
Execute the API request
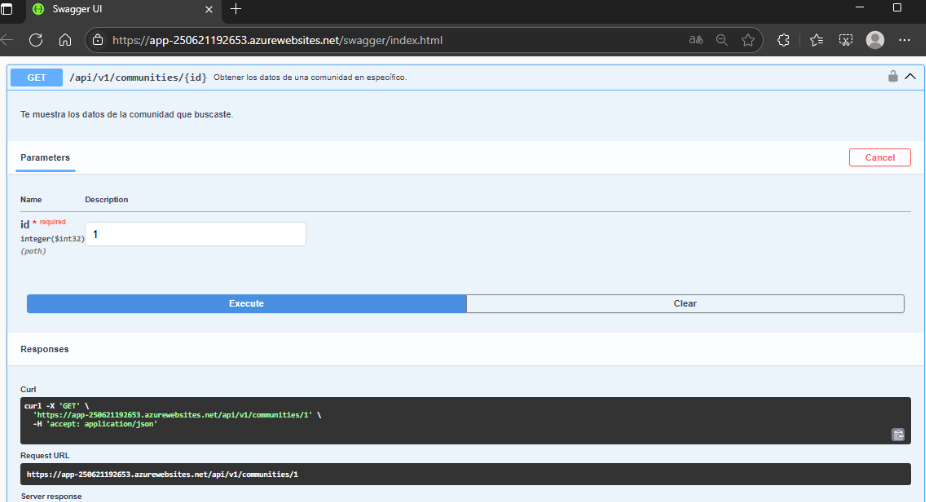246,304
